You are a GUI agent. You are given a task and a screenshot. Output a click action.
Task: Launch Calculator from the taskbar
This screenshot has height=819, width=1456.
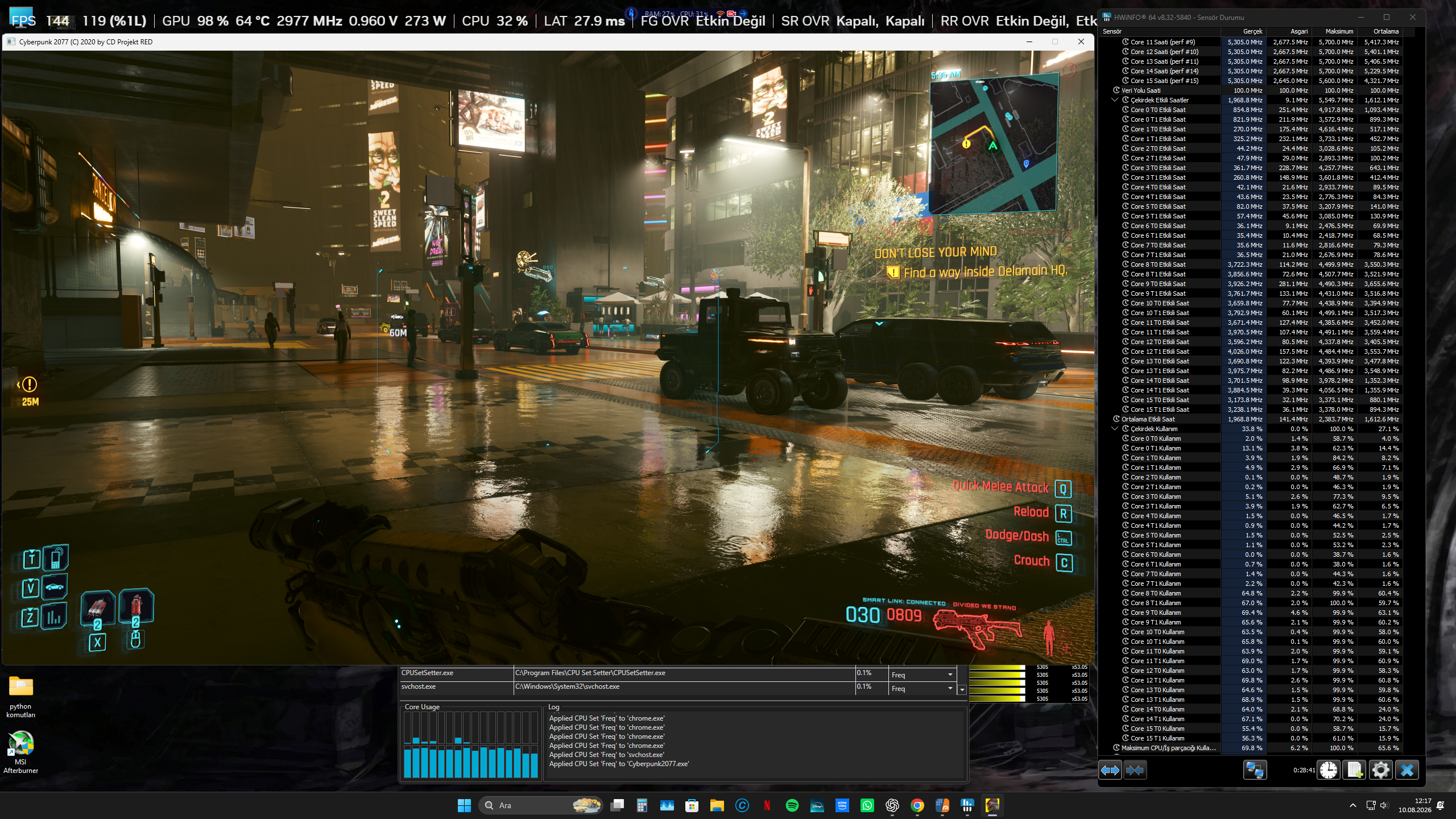[x=642, y=805]
